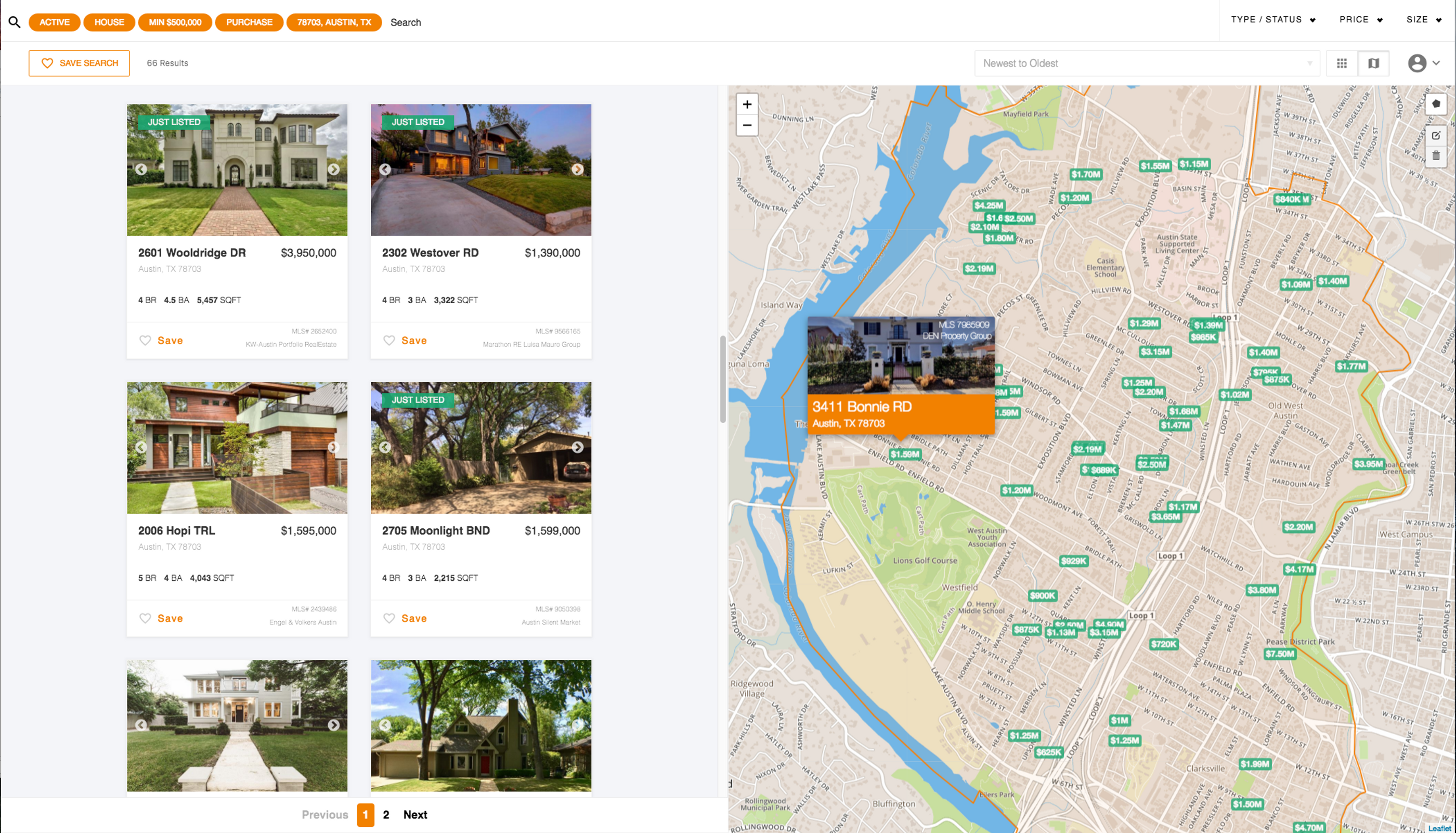Viewport: 1456px width, 833px height.
Task: Open the PRICE filter dropdown
Action: point(1360,19)
